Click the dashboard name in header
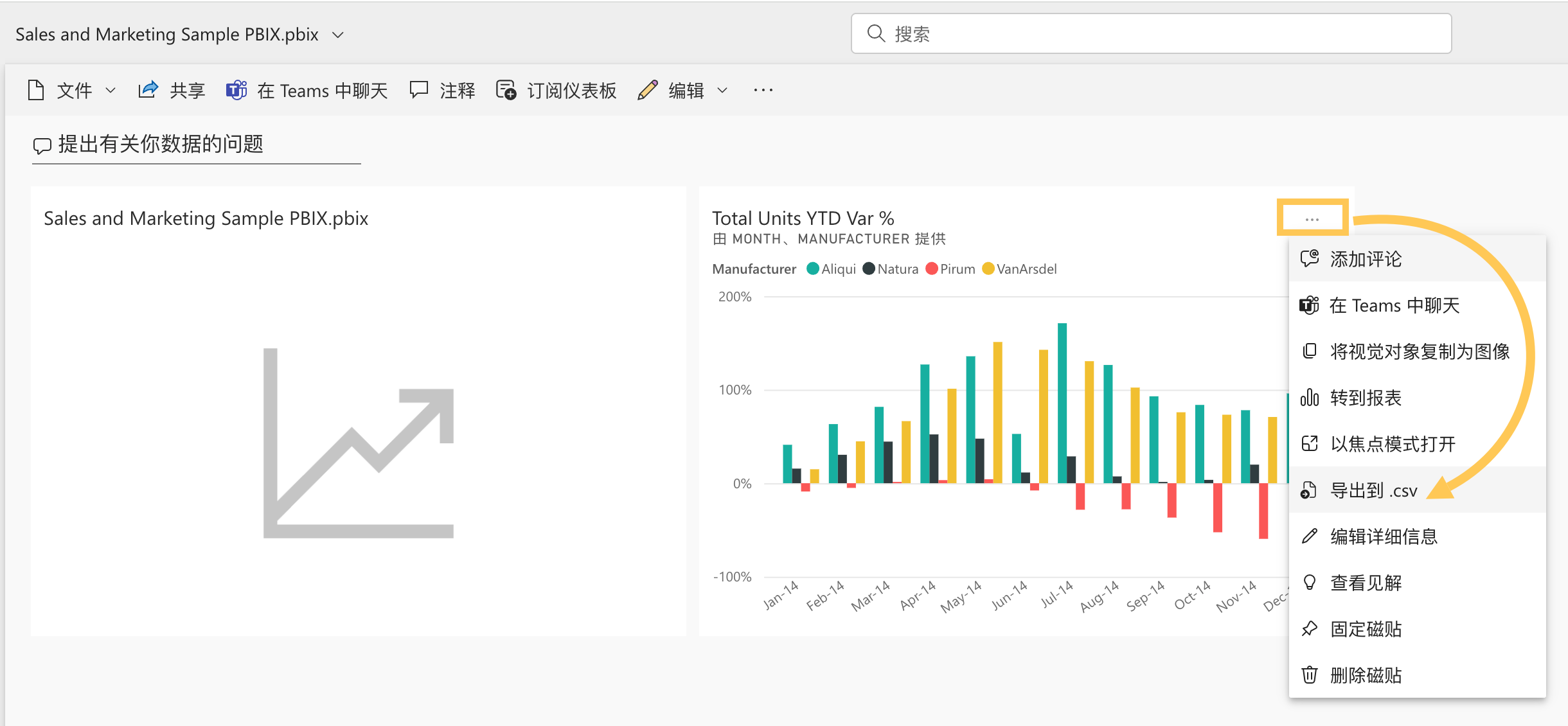 (x=167, y=34)
